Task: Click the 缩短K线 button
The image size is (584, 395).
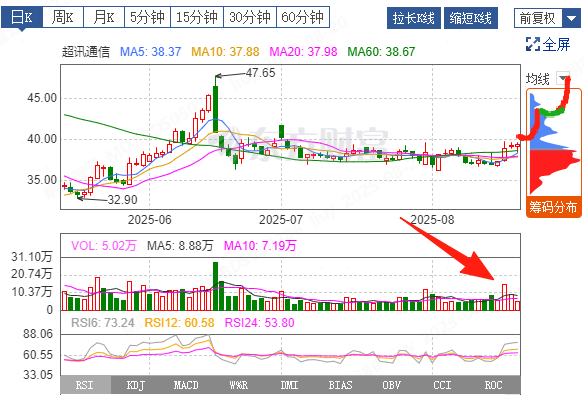Action: click(471, 18)
